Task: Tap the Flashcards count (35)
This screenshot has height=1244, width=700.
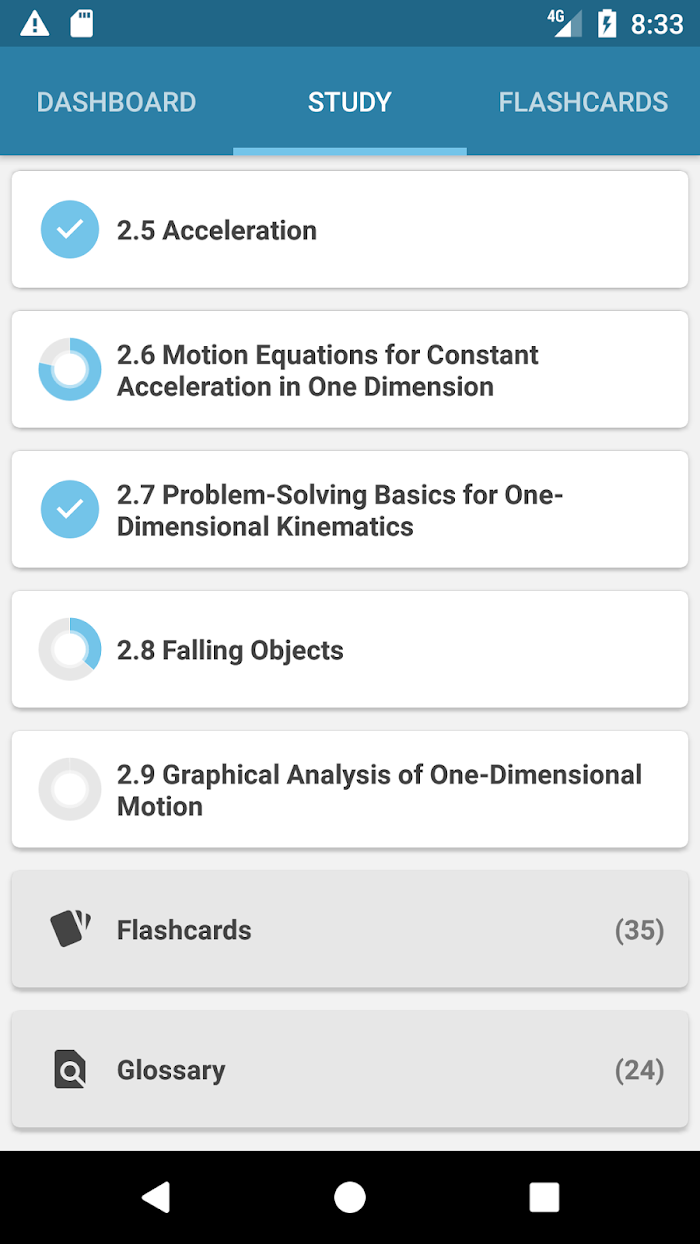Action: pyautogui.click(x=640, y=930)
